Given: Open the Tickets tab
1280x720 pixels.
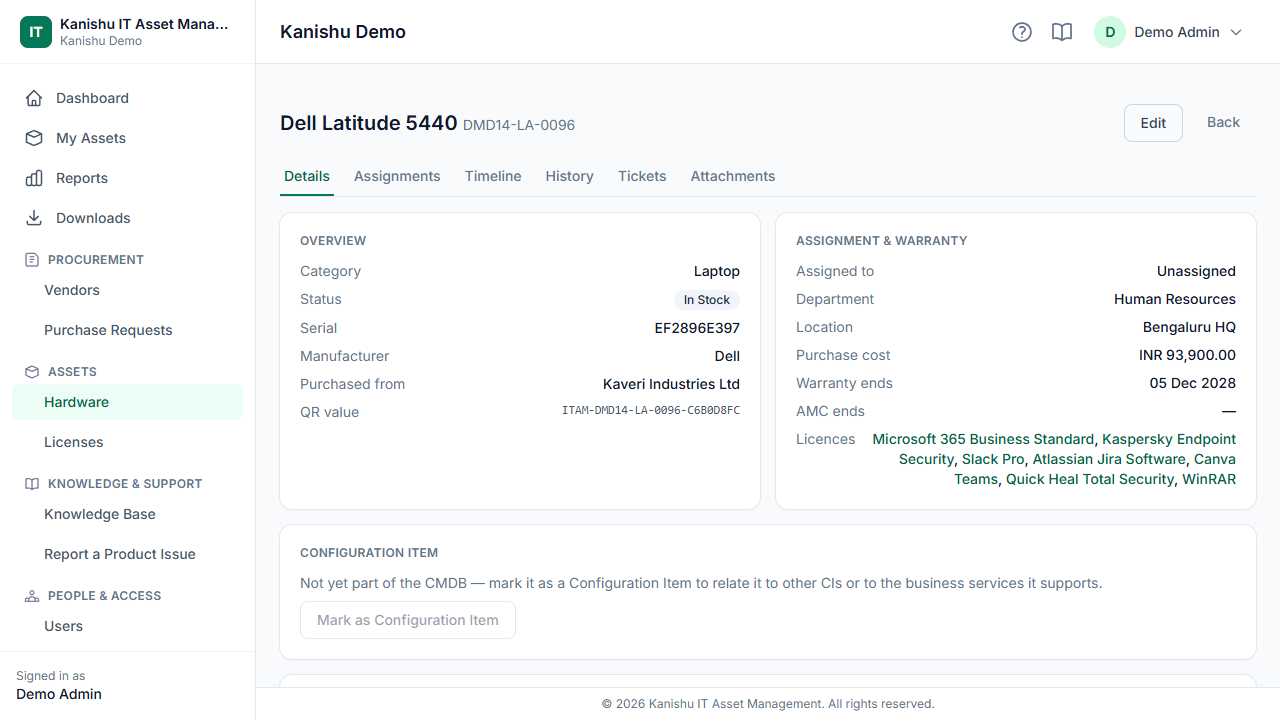Looking at the screenshot, I should [x=642, y=176].
